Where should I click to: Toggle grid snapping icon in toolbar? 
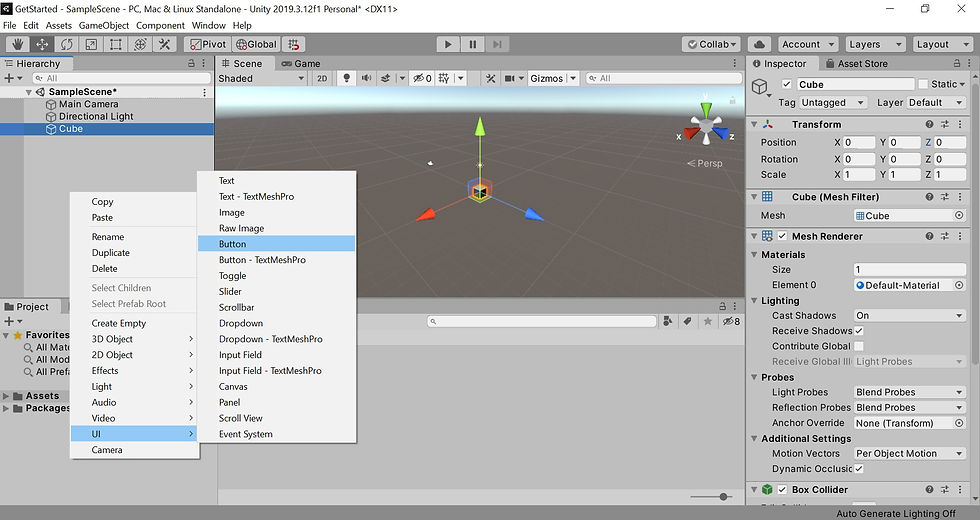pyautogui.click(x=293, y=44)
